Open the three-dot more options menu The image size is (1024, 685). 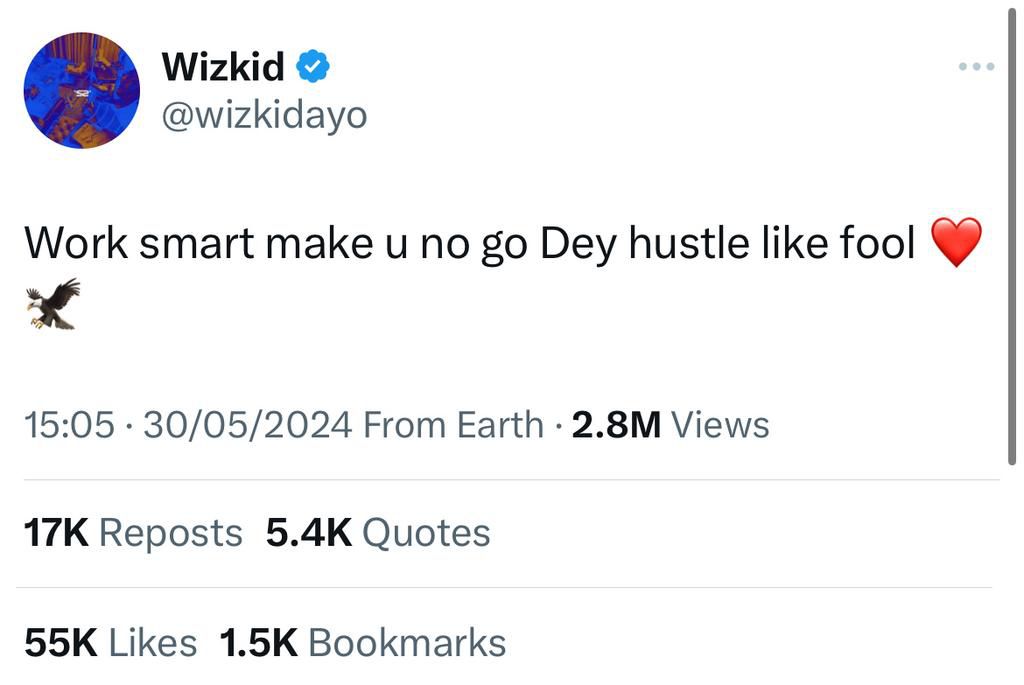(975, 64)
